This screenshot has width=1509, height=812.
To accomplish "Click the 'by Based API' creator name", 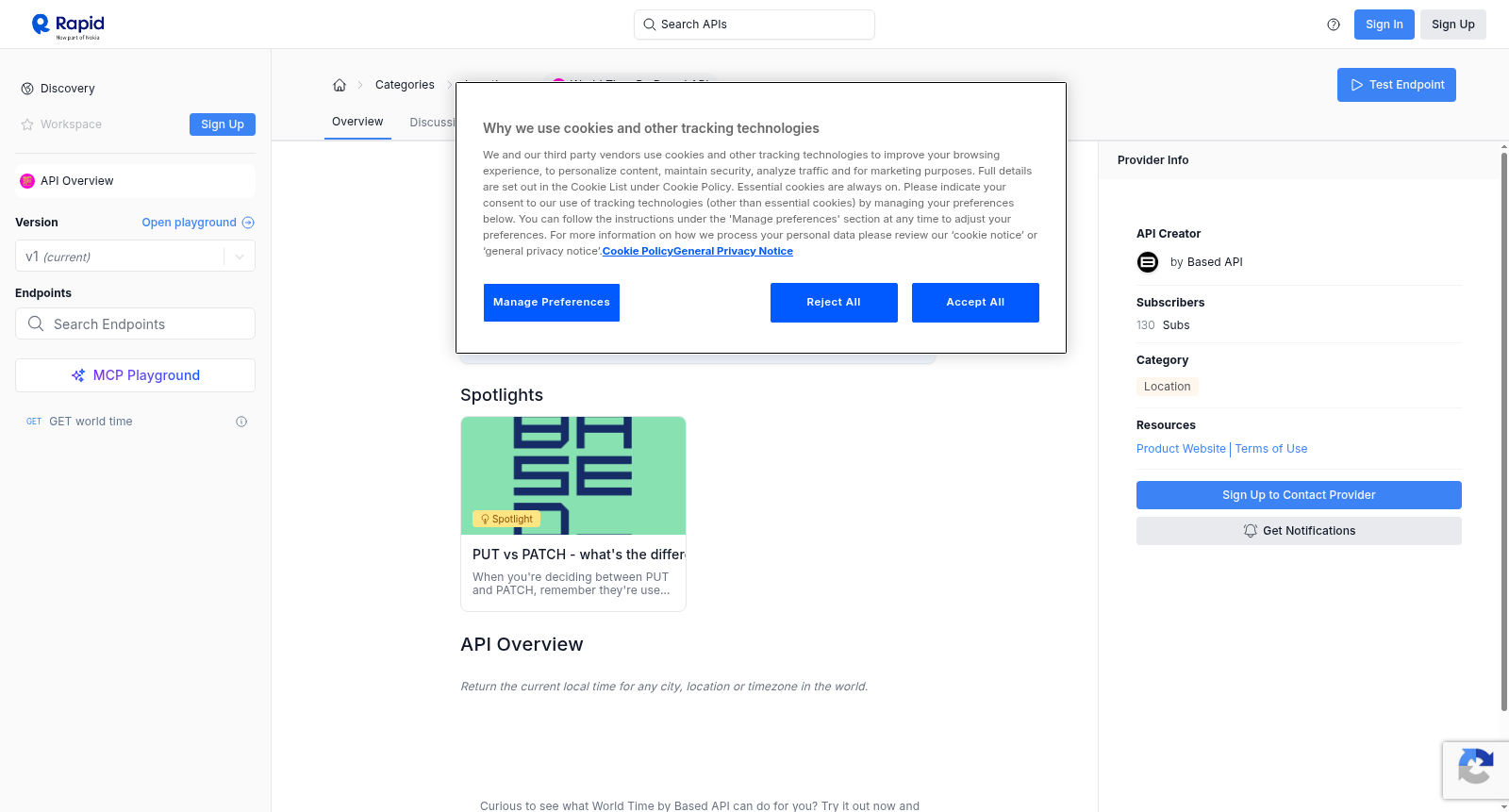I will (1206, 262).
